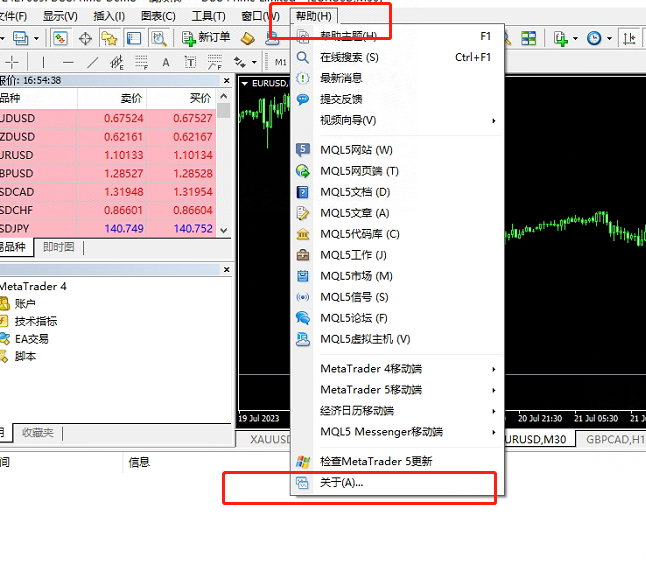Open the MQL5虚拟主机 (V) entry
This screenshot has width=646, height=568.
397,339
